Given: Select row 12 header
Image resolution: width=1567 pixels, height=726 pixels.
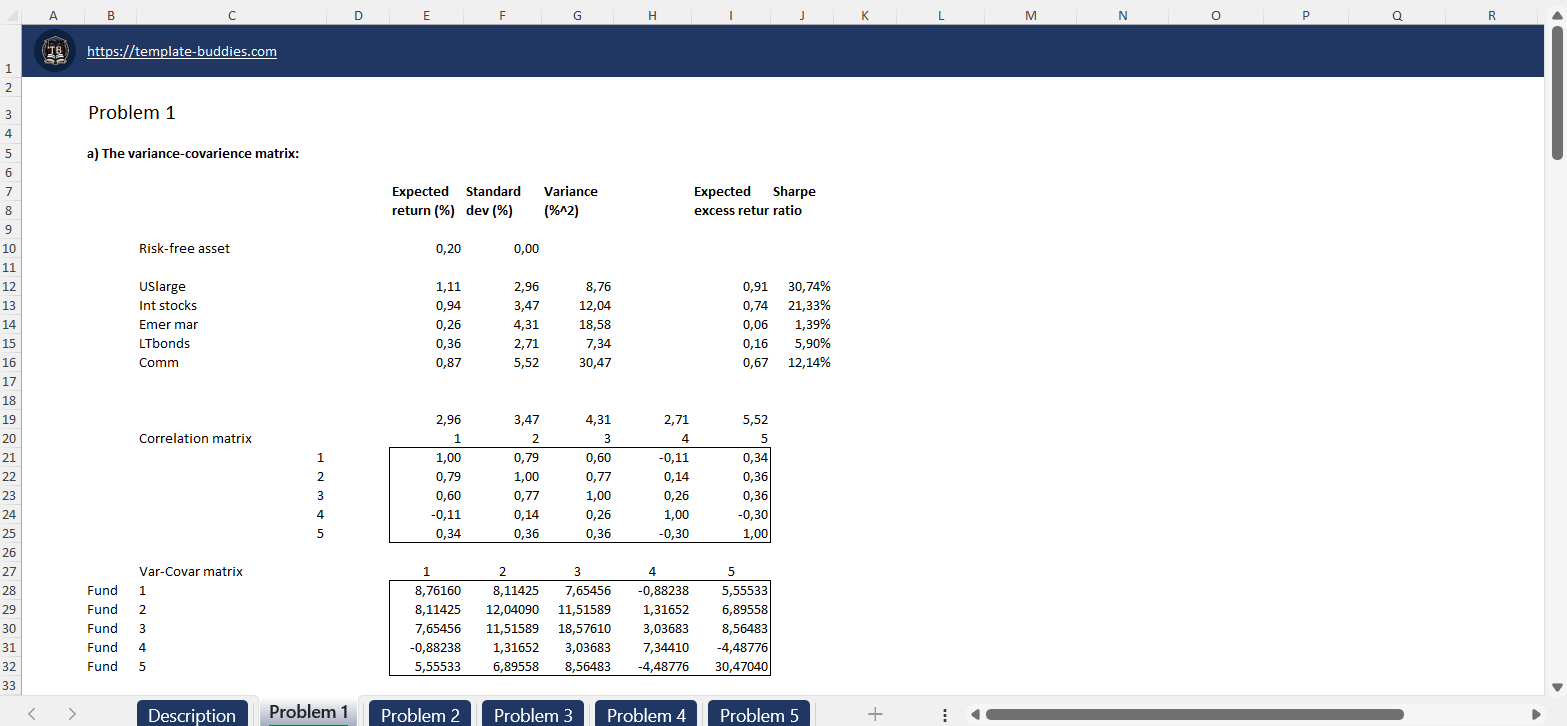Looking at the screenshot, I should [x=9, y=287].
